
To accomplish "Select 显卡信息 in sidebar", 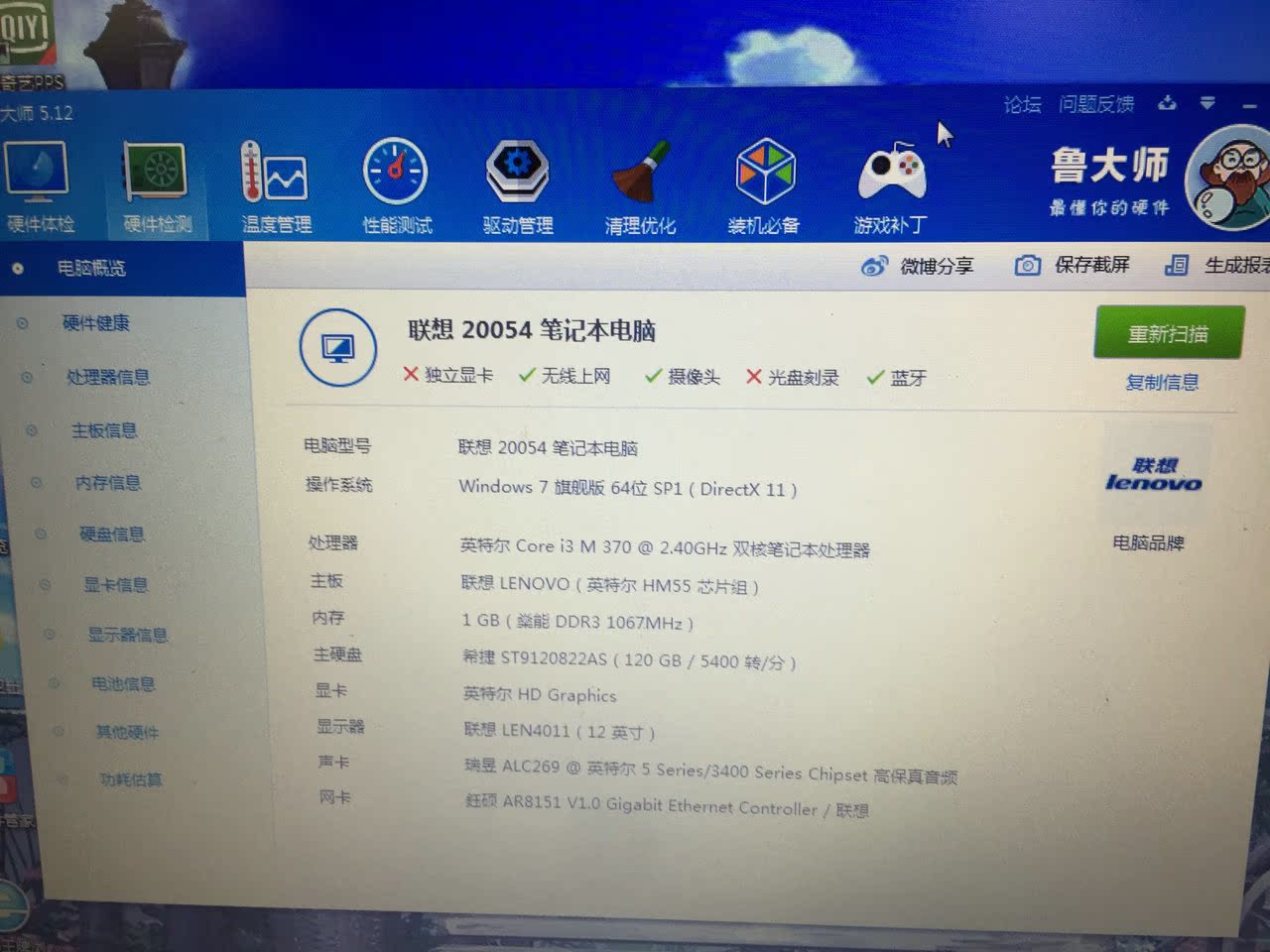I will click(116, 585).
